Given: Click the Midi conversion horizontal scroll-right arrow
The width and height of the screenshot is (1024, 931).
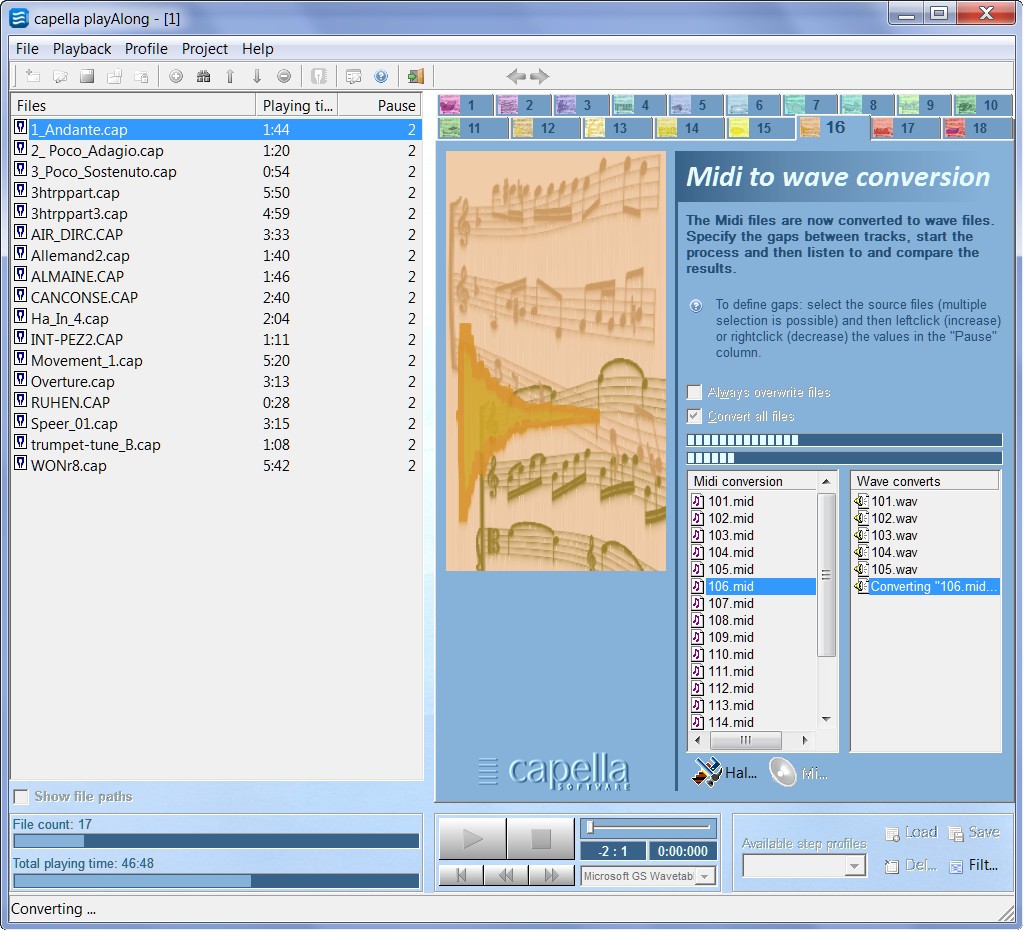Looking at the screenshot, I should click(805, 740).
